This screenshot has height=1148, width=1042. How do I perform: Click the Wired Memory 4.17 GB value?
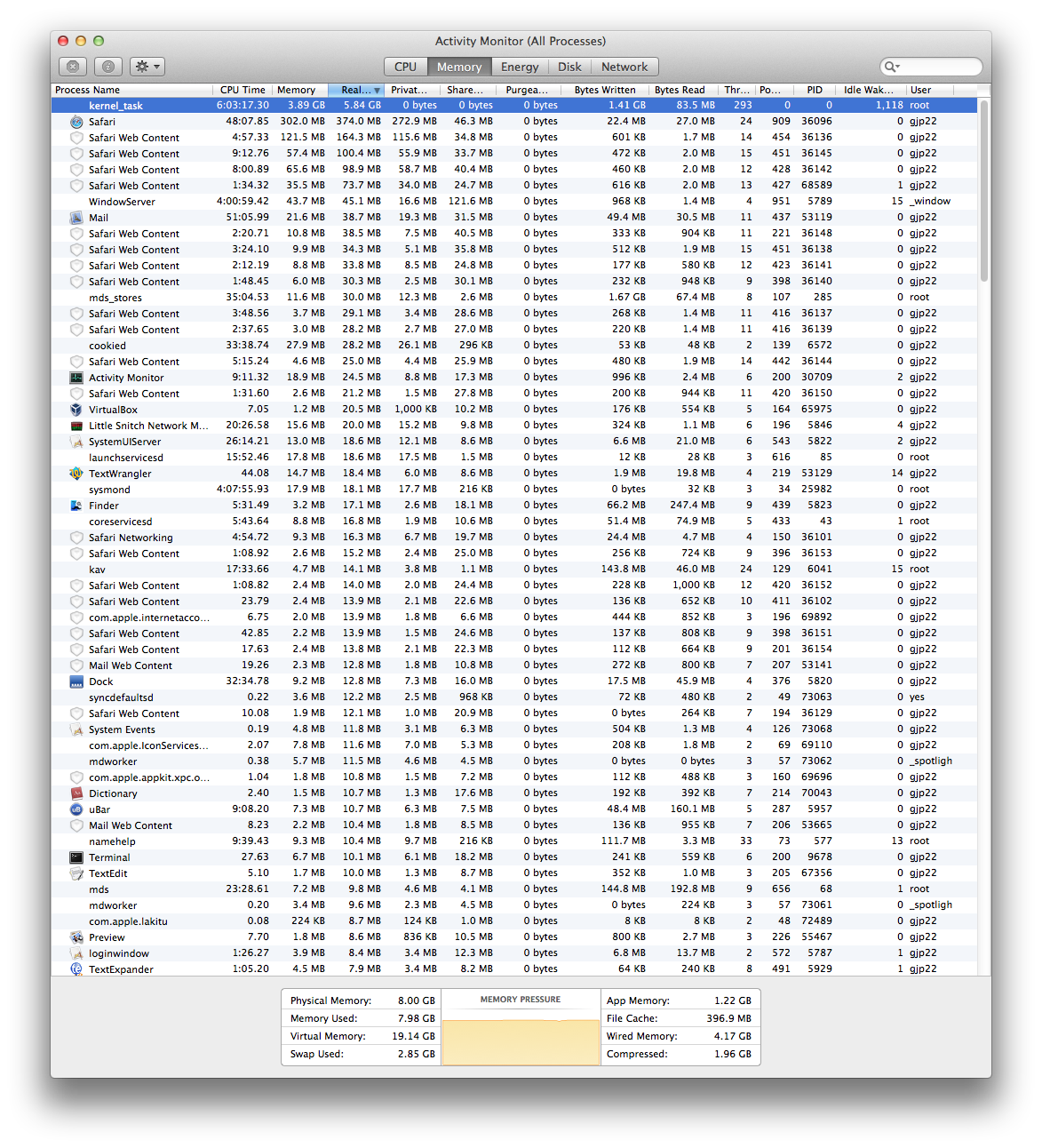pos(733,1036)
